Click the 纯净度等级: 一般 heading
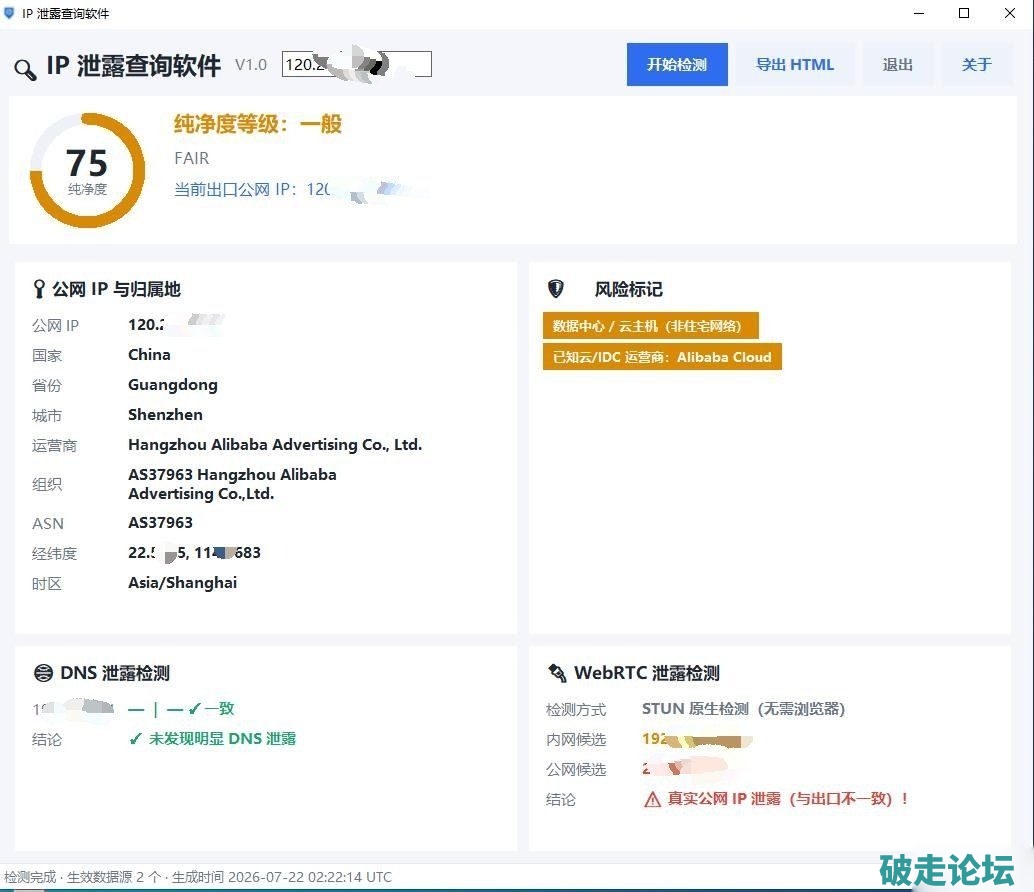1034x892 pixels. (x=258, y=124)
